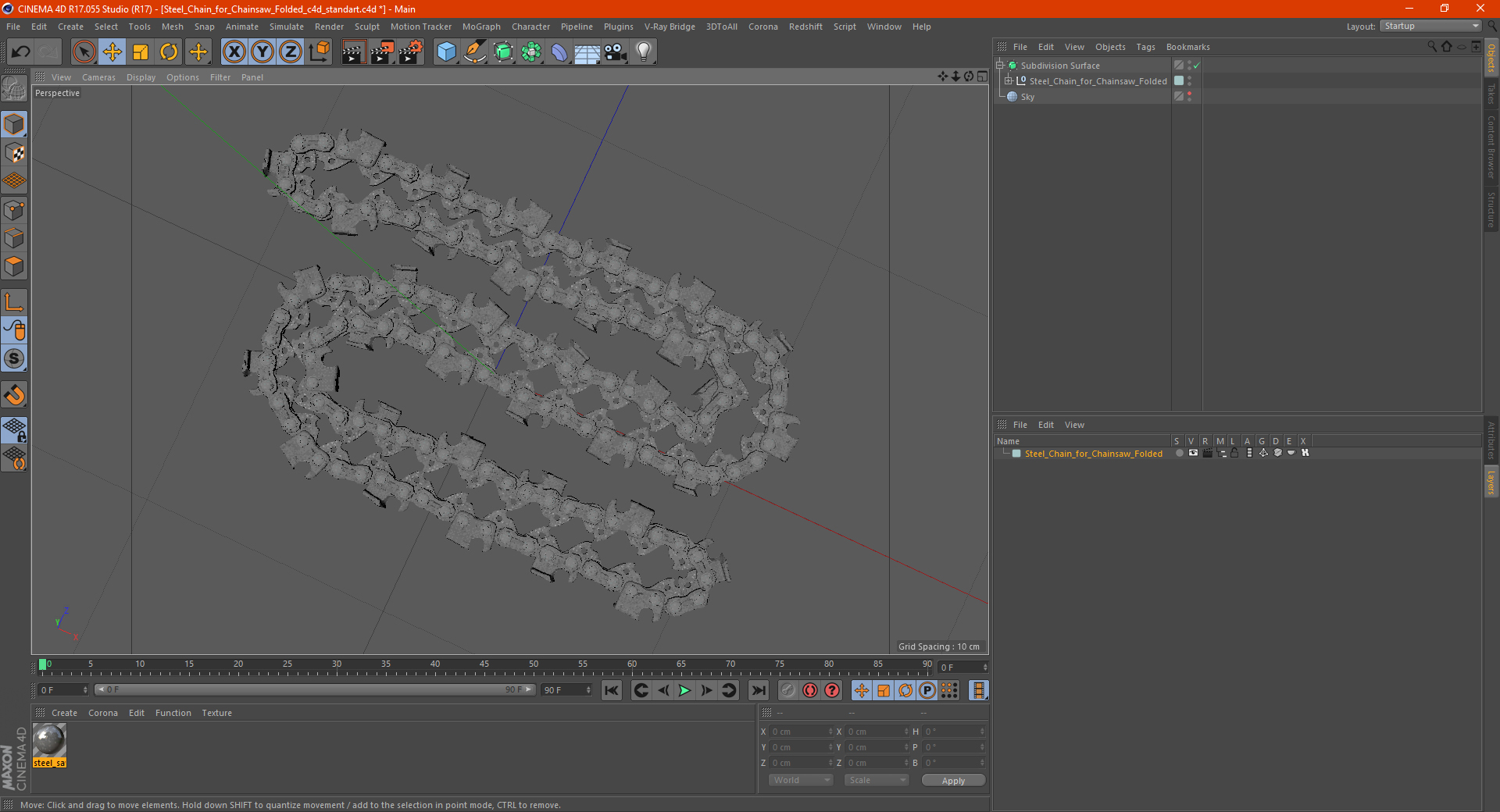1500x812 pixels.
Task: Add a Floor environment object
Action: (x=587, y=52)
